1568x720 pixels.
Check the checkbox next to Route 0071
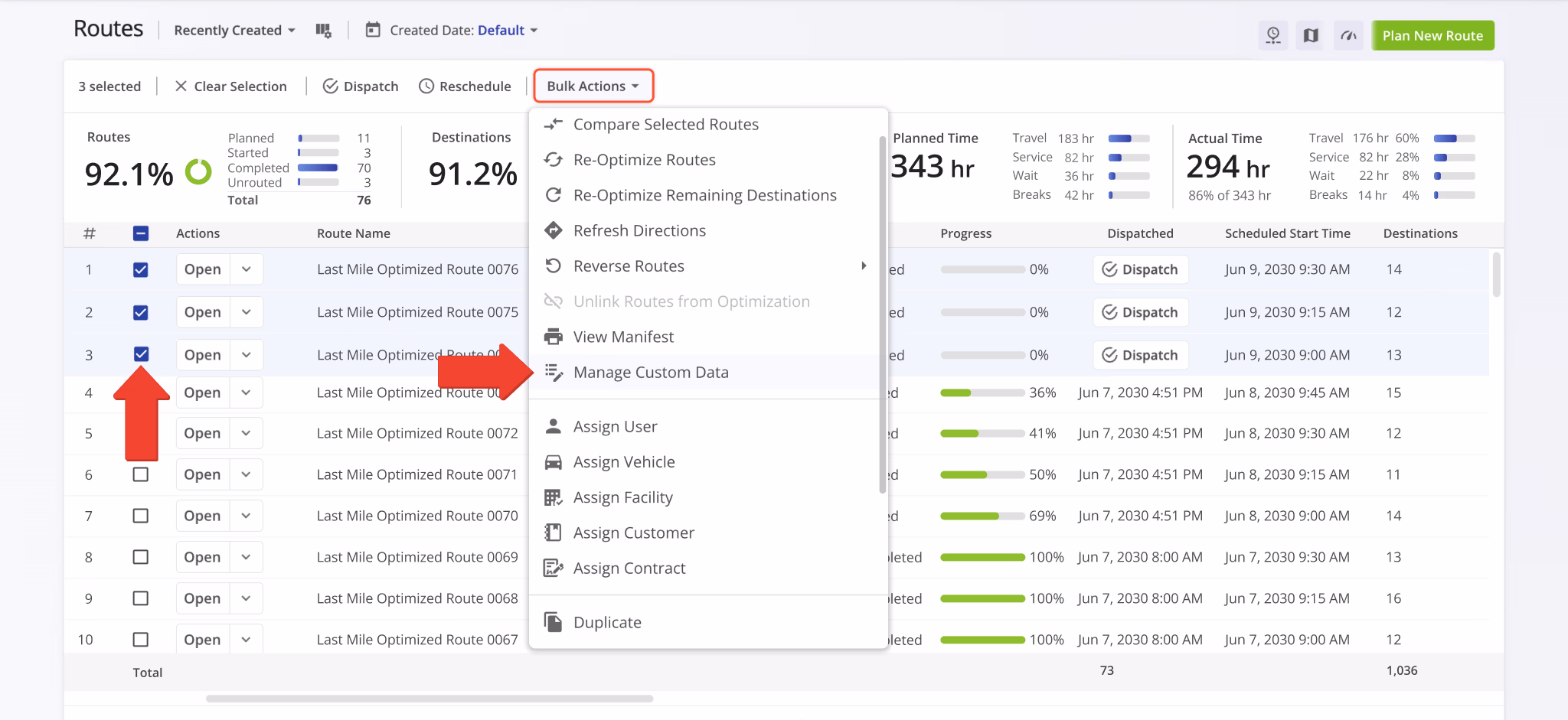pyautogui.click(x=141, y=474)
